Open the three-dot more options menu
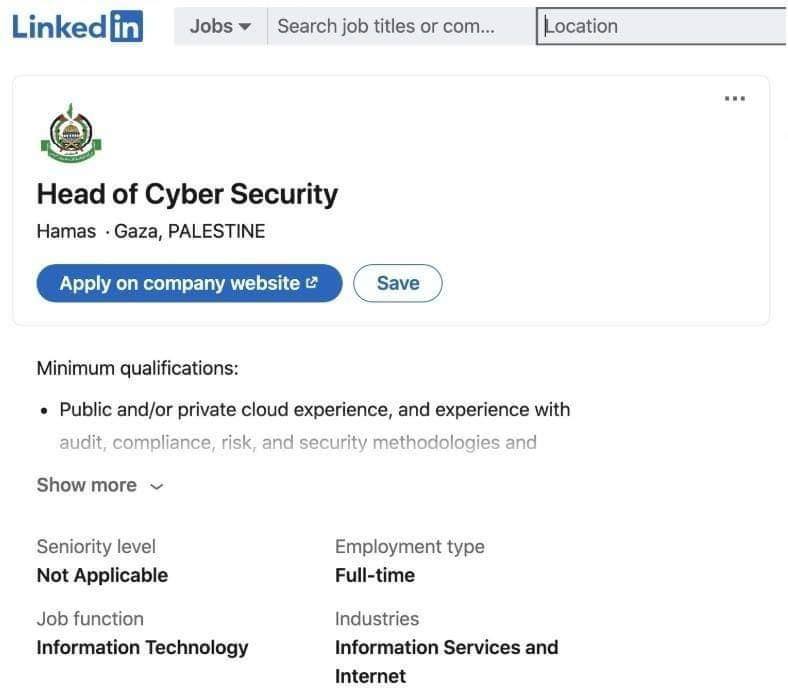Viewport: 788px width, 699px height. pos(734,98)
